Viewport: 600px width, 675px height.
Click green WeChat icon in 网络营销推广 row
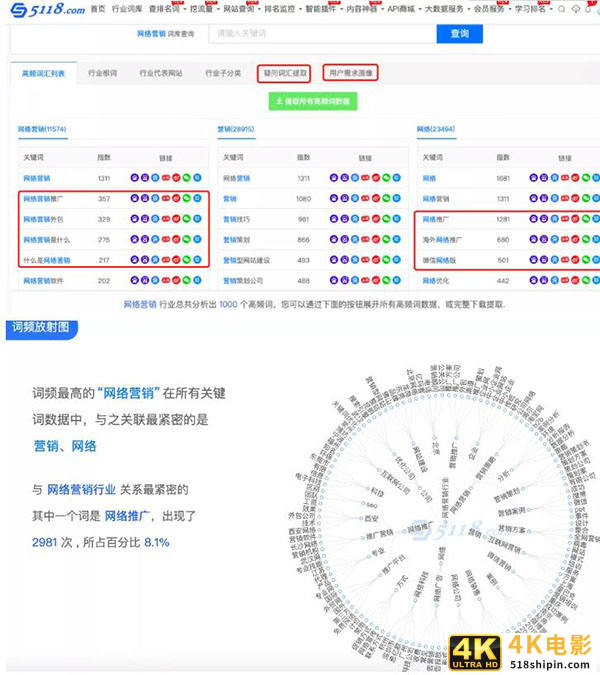pos(186,198)
